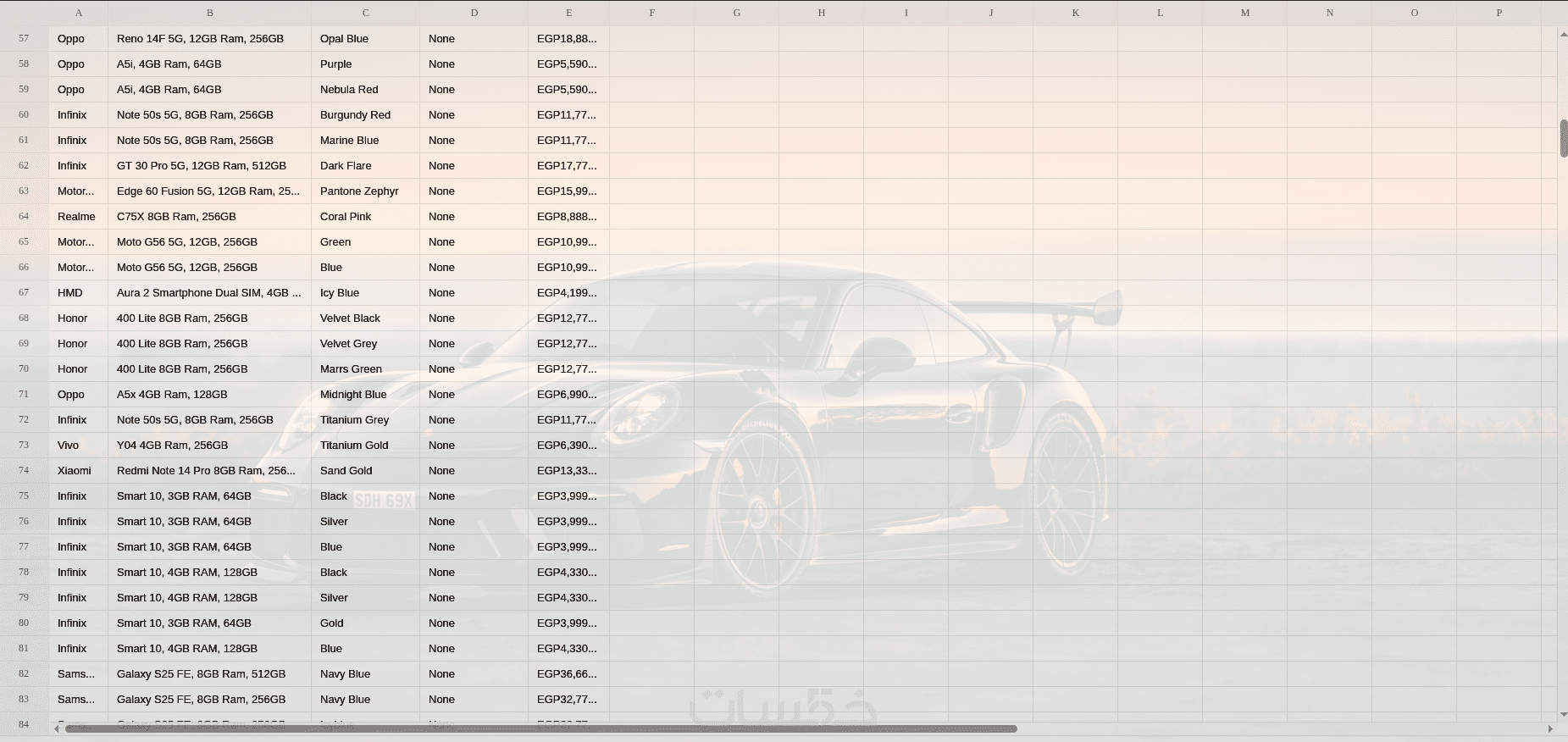
Task: Select the 'Purple' color cell
Action: [366, 64]
